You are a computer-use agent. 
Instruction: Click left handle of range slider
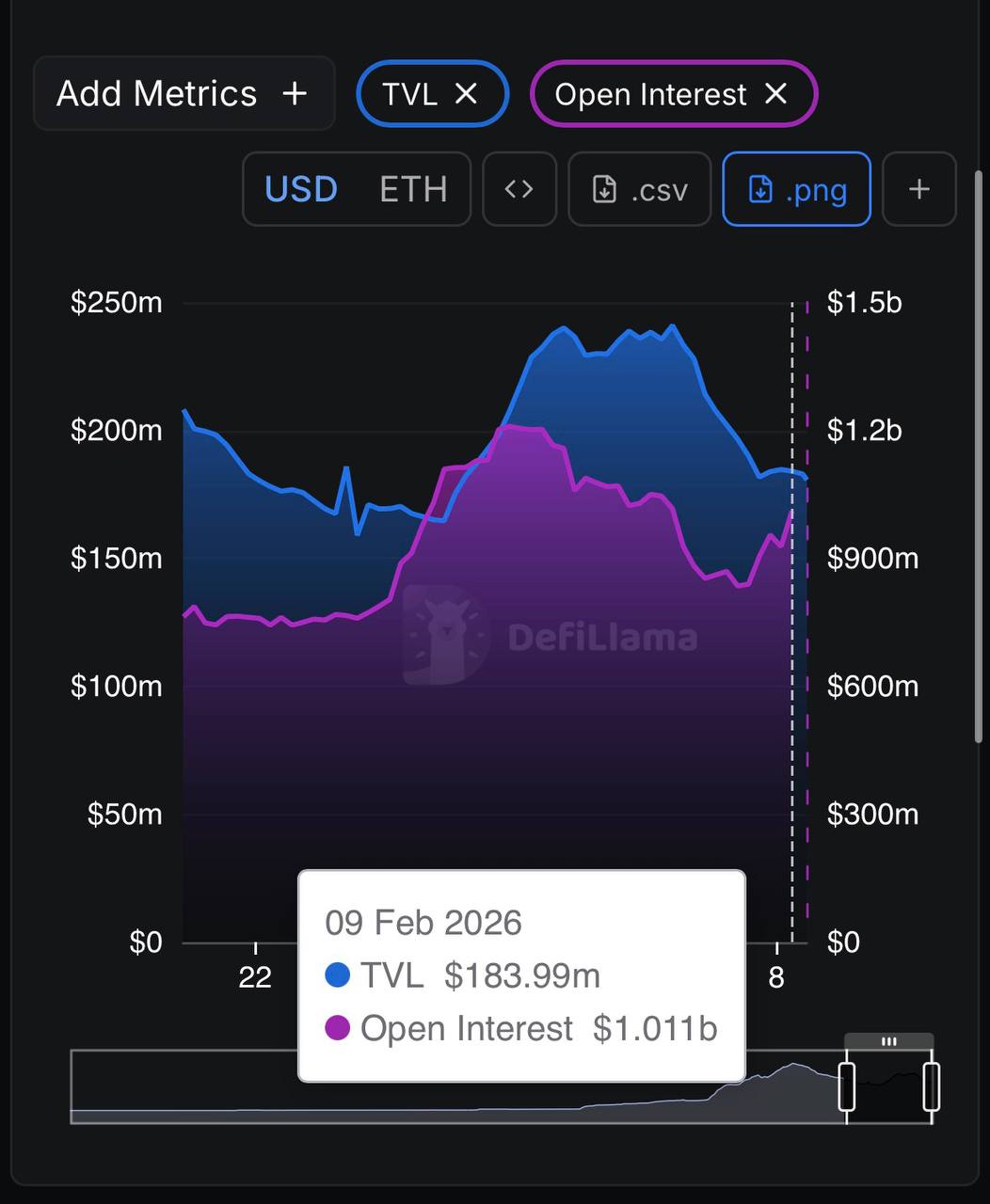click(x=846, y=1086)
